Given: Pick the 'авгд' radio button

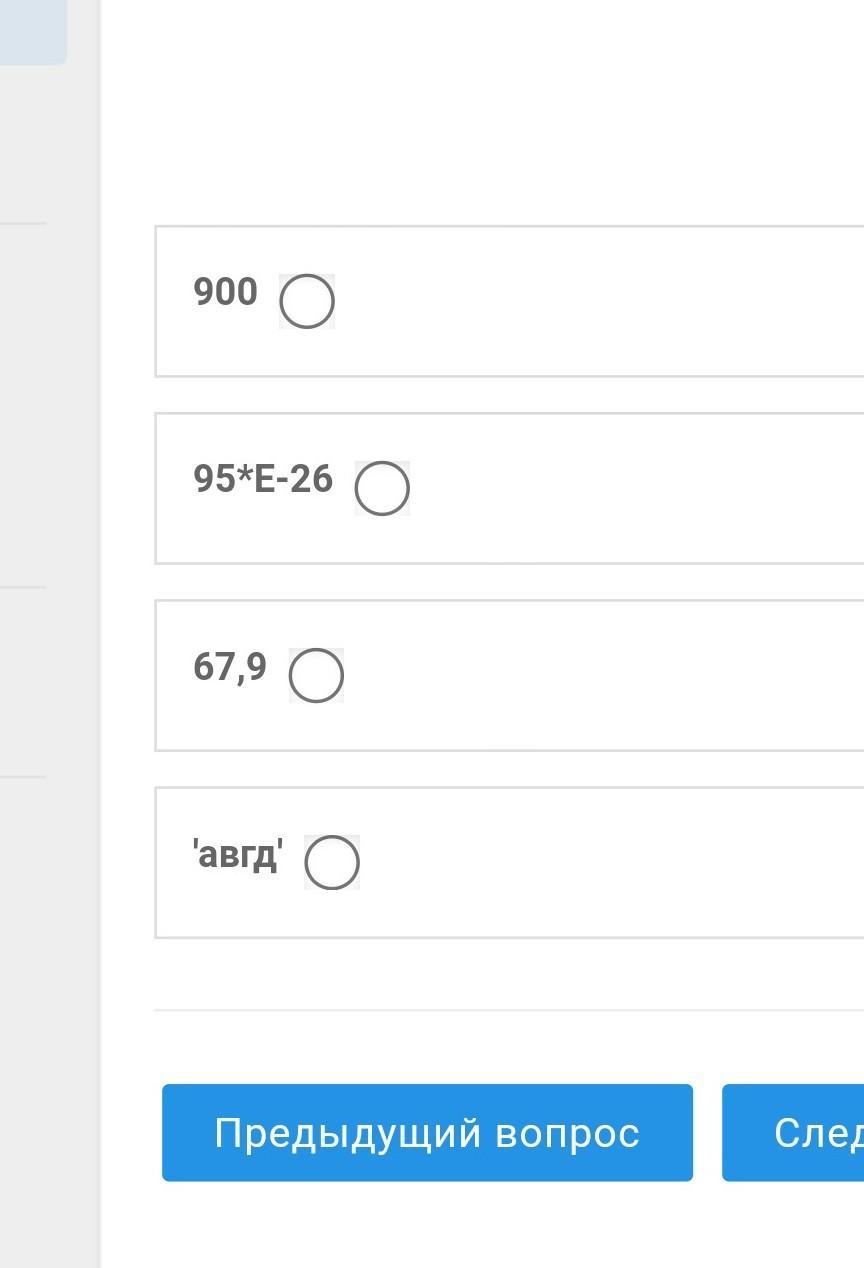Looking at the screenshot, I should [331, 862].
